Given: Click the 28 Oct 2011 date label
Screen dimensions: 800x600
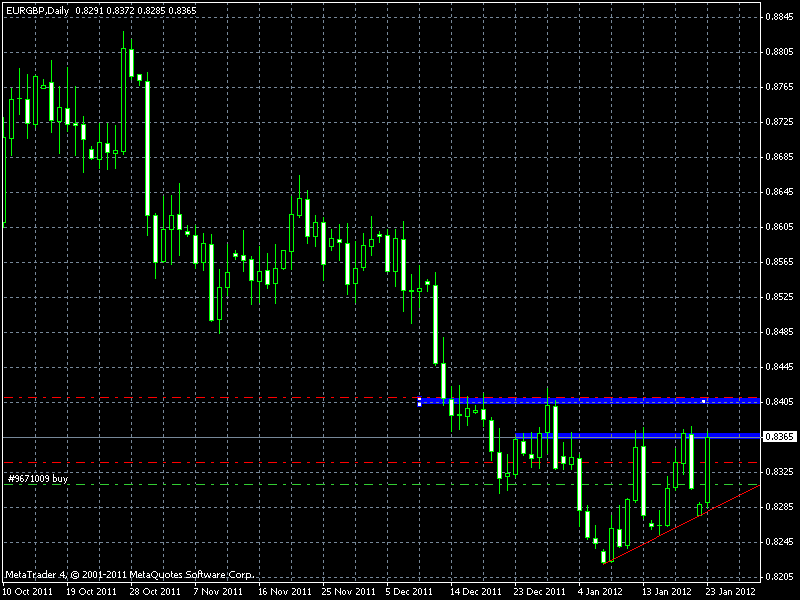Looking at the screenshot, I should pyautogui.click(x=155, y=592).
